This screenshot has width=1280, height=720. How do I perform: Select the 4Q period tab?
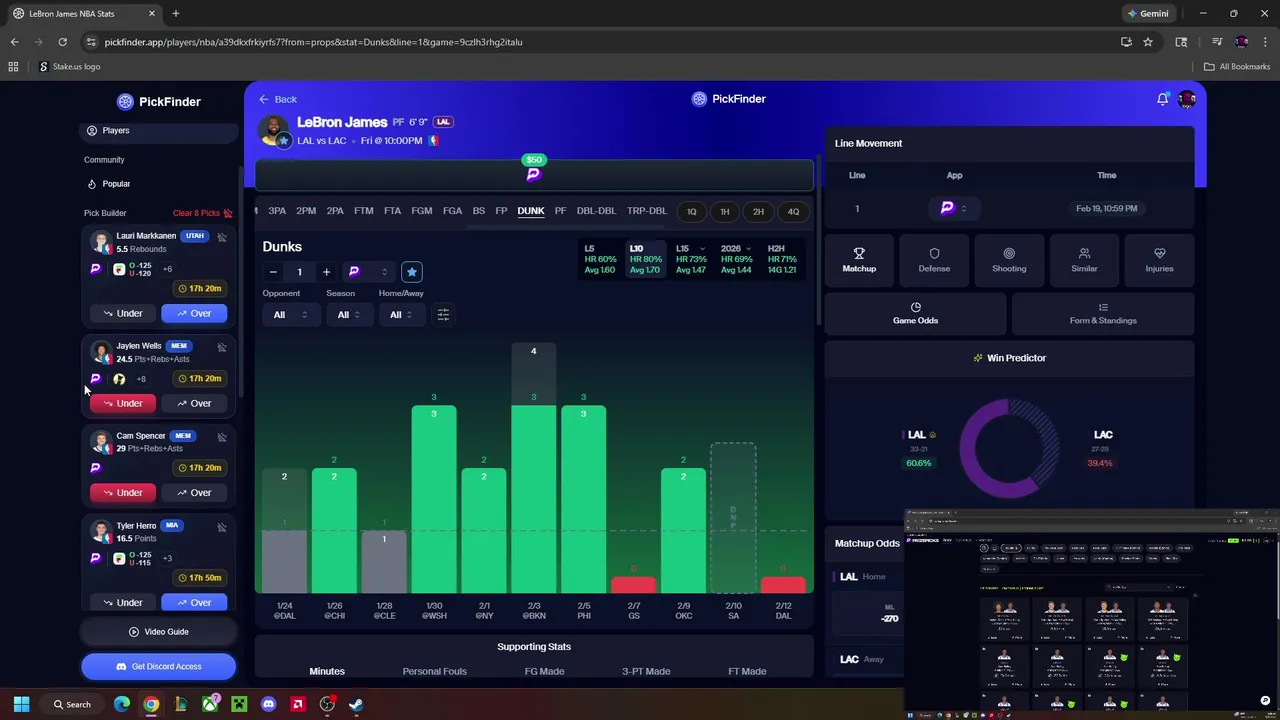pos(793,212)
